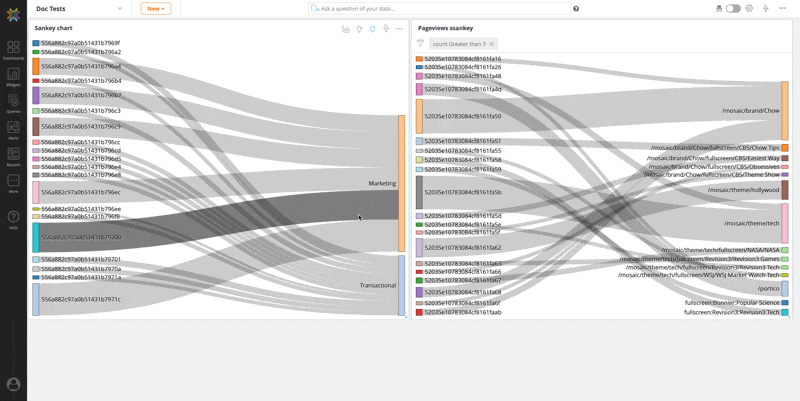Select the More item in sidebar
The width and height of the screenshot is (800, 401).
pos(13,183)
